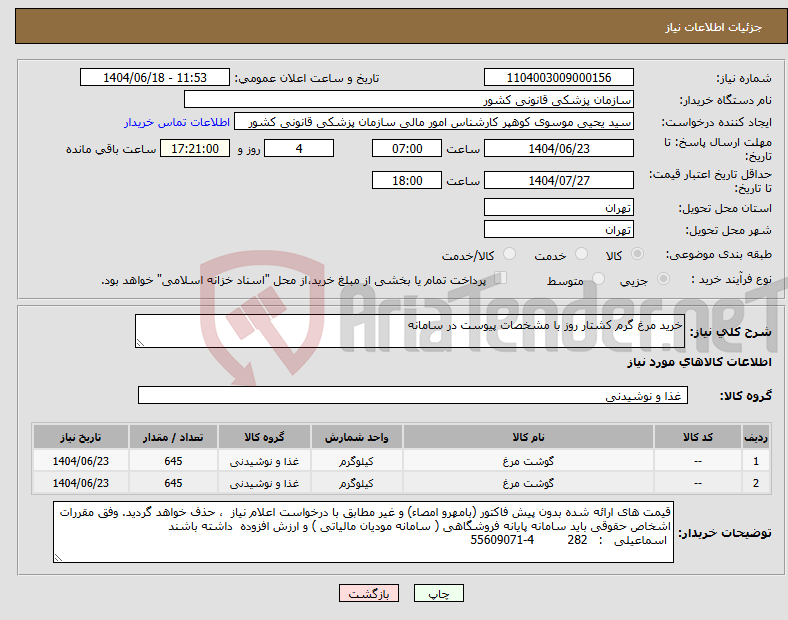Click the request creator name field

pyautogui.click(x=434, y=122)
